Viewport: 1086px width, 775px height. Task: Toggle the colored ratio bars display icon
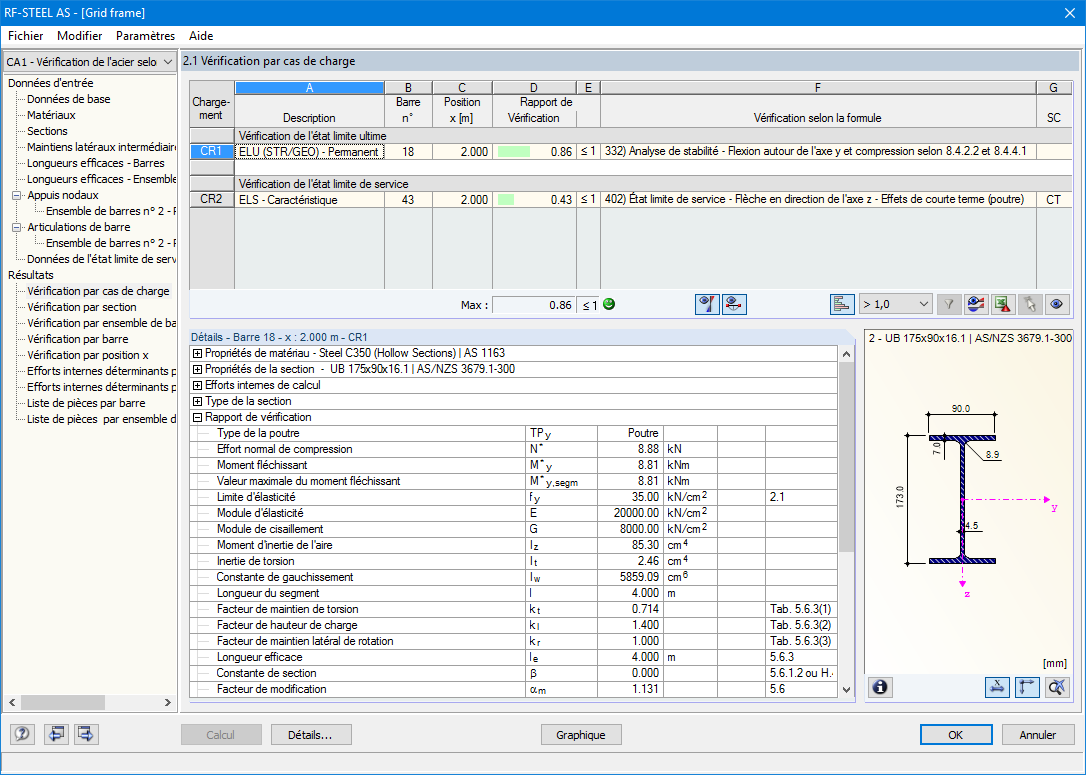tap(842, 304)
